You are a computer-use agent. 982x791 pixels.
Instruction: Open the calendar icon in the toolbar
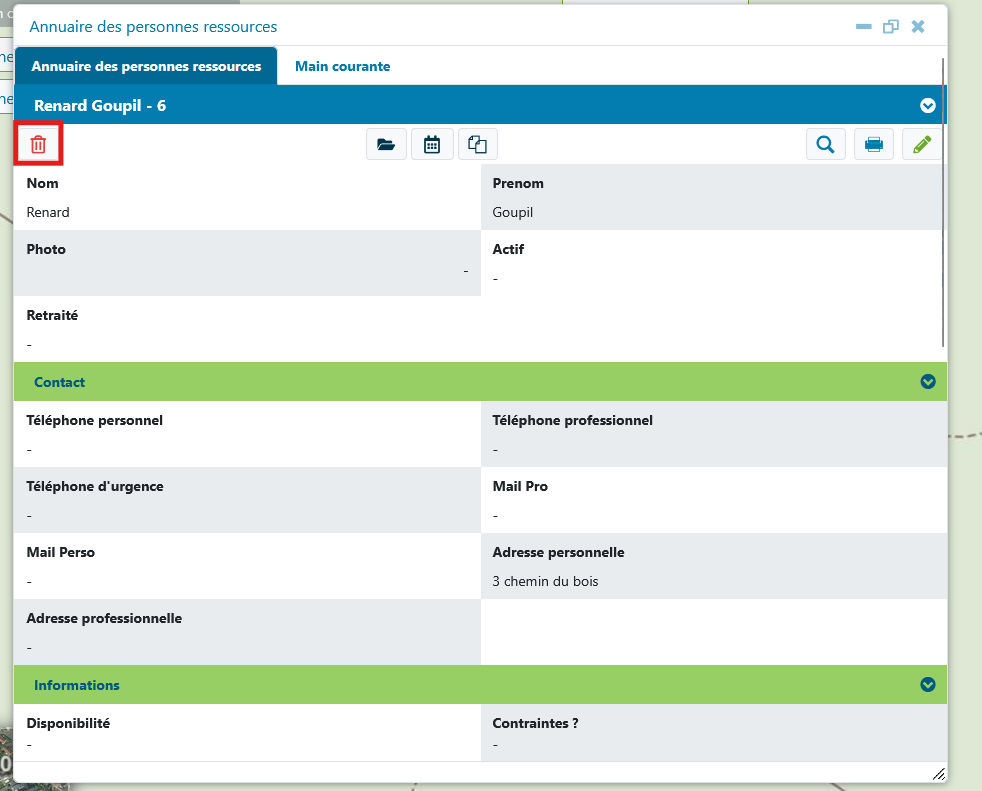[432, 145]
